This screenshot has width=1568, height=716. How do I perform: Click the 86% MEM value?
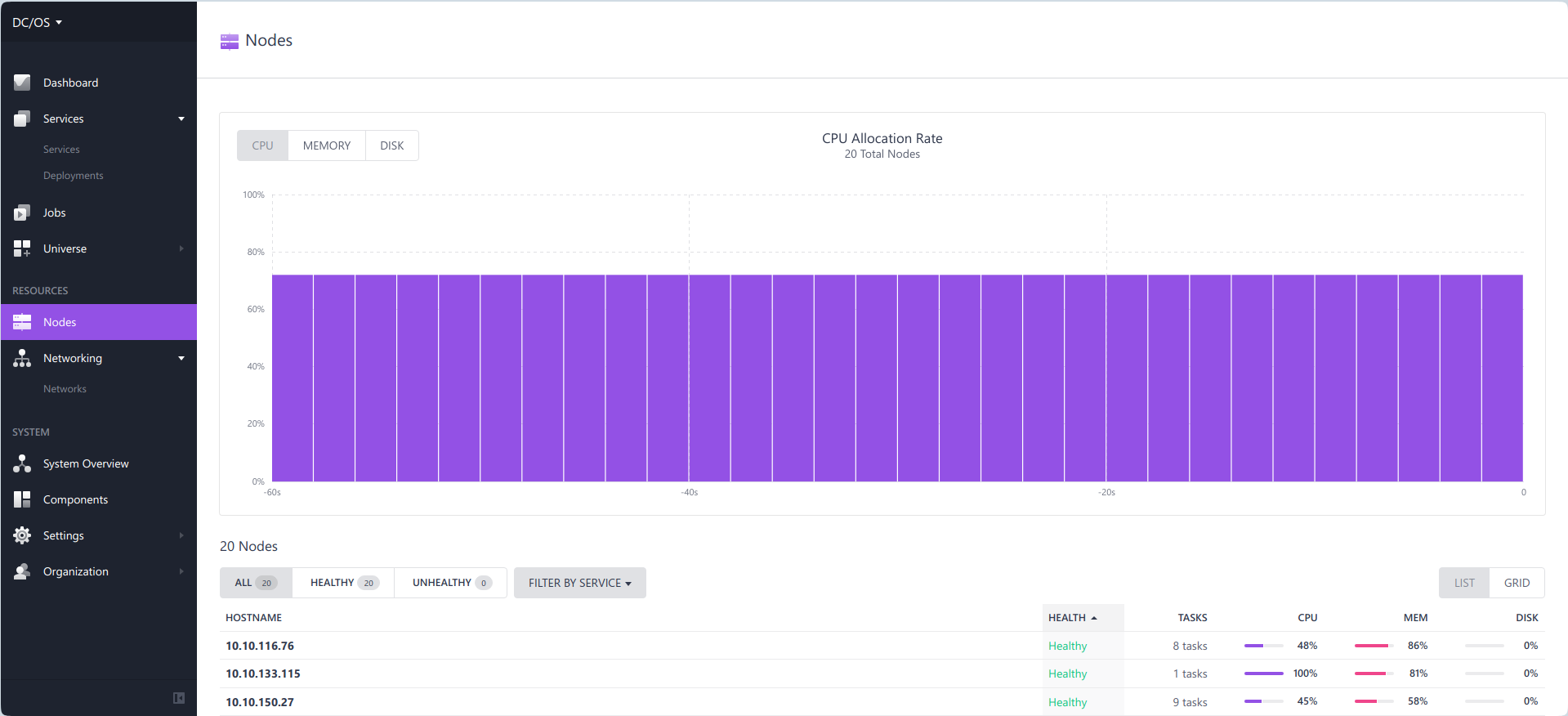(1418, 646)
